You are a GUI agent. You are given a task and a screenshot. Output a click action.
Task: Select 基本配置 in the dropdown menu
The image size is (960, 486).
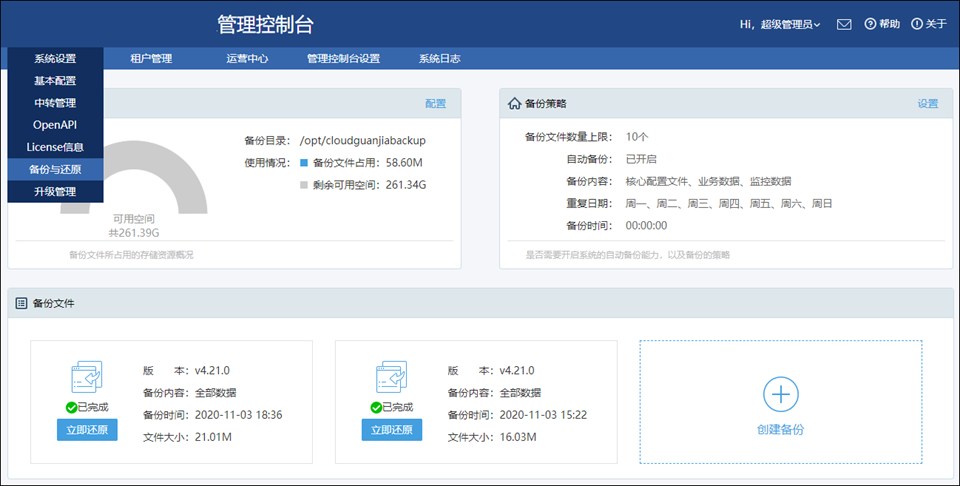55,81
